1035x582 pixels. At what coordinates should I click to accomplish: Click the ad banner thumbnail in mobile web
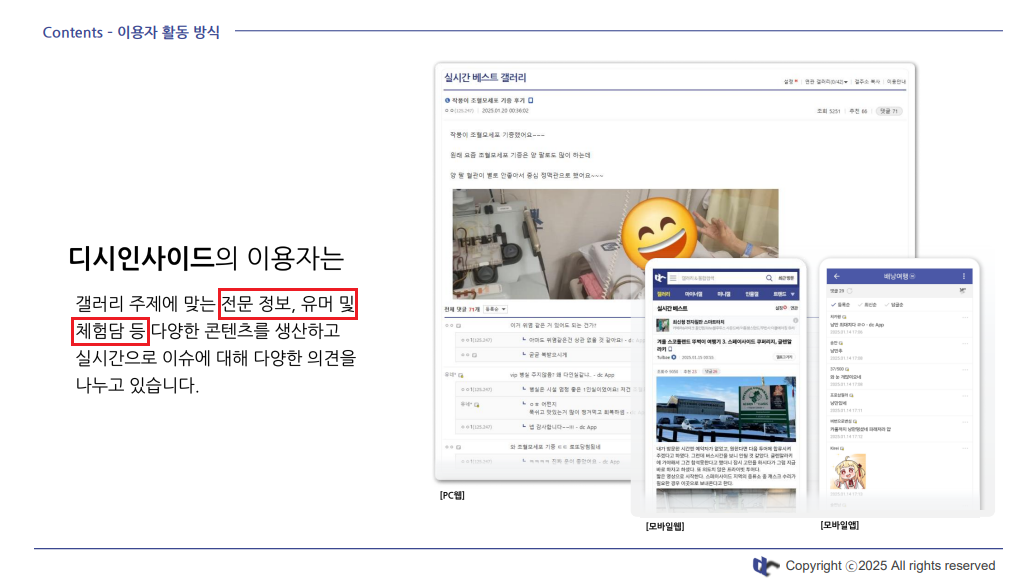(x=662, y=325)
